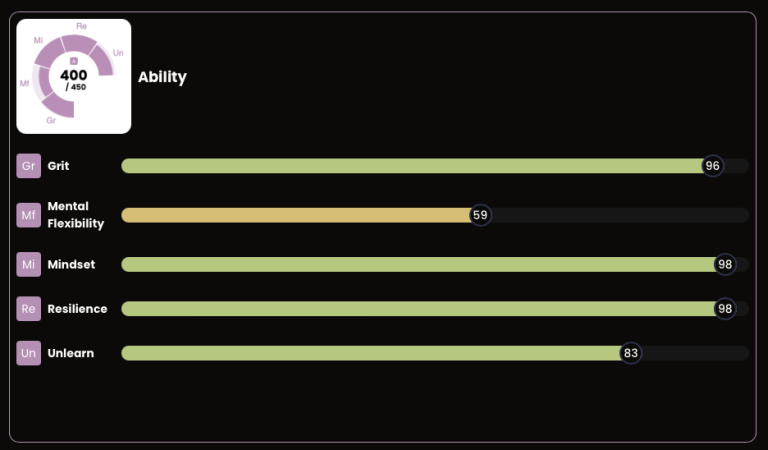
Task: Open the Mental Flexibility label
Action: [76, 215]
